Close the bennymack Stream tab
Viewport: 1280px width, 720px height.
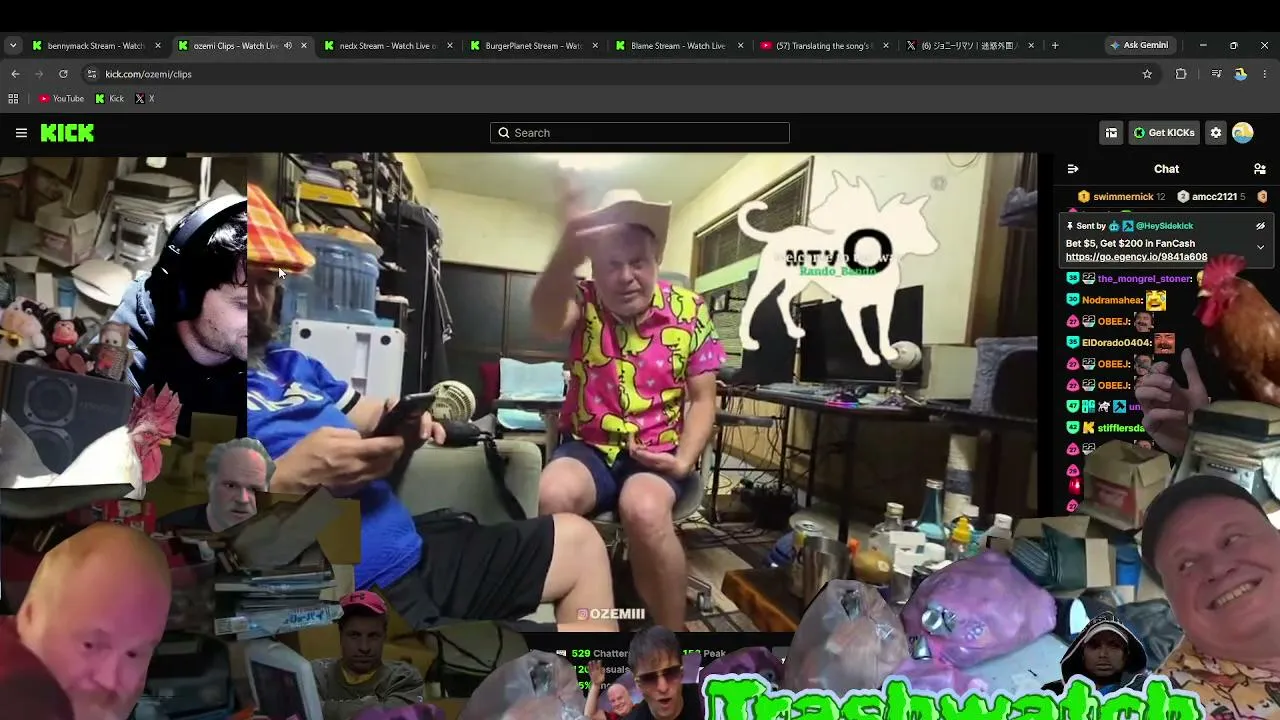[158, 45]
